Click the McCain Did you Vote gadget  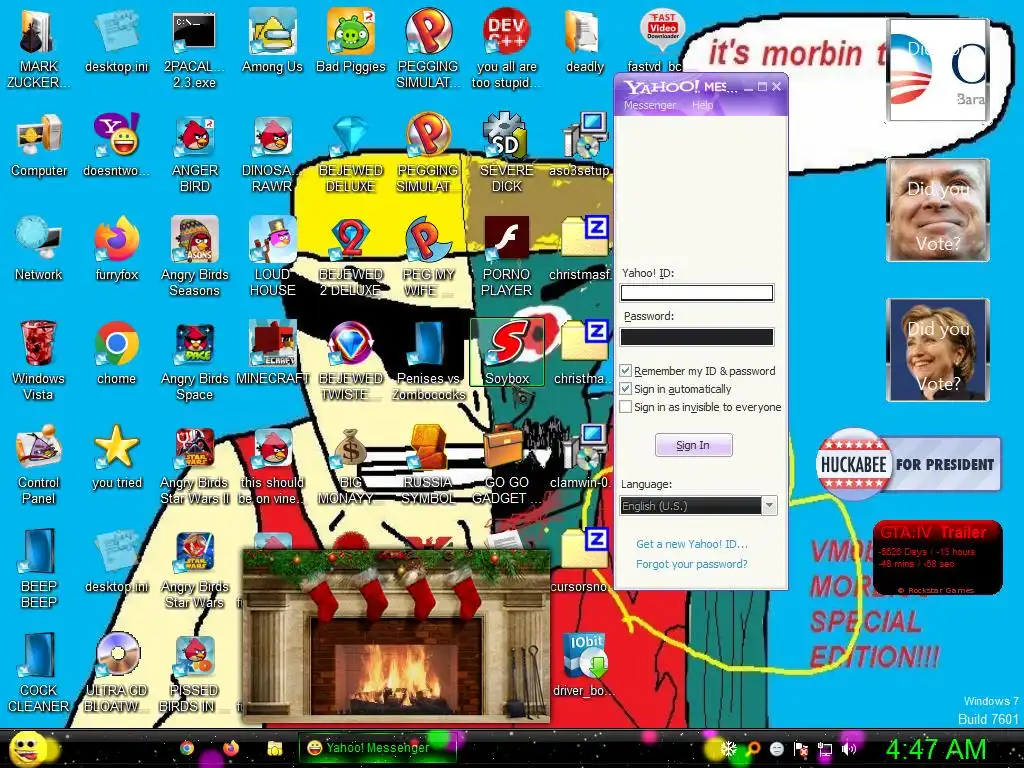938,210
